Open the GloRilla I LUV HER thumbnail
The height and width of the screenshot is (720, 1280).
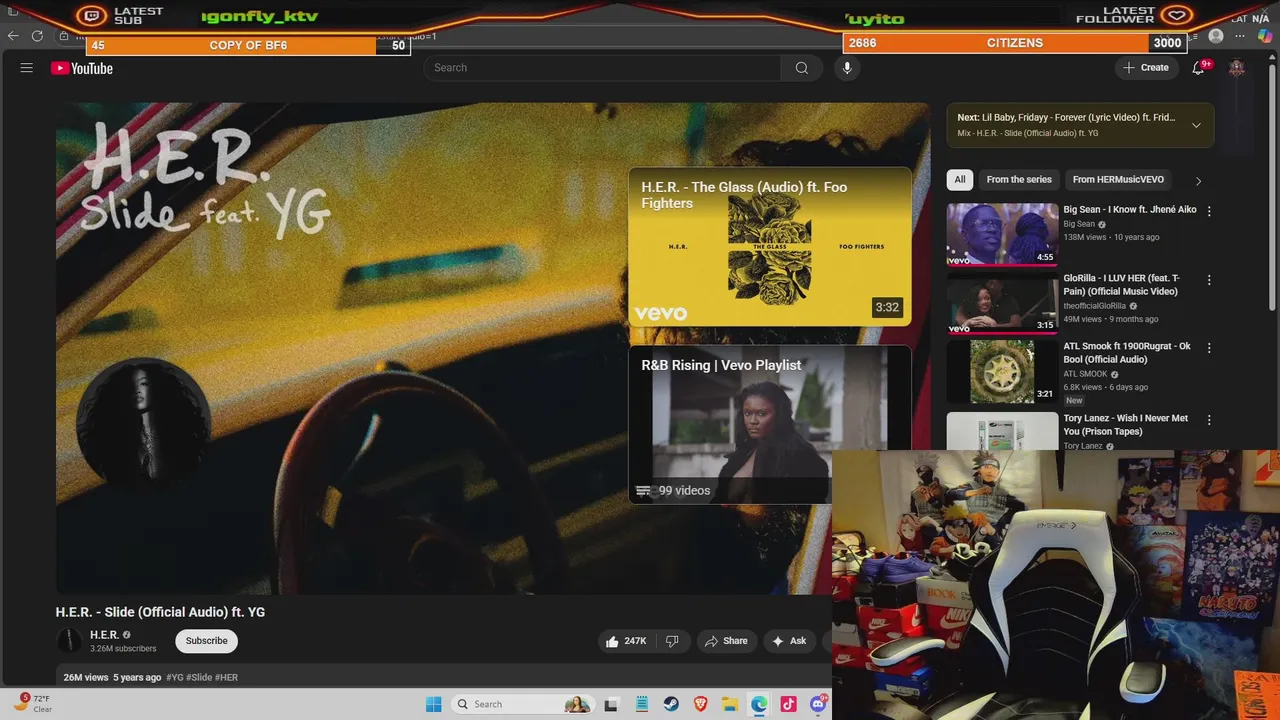coord(1002,302)
